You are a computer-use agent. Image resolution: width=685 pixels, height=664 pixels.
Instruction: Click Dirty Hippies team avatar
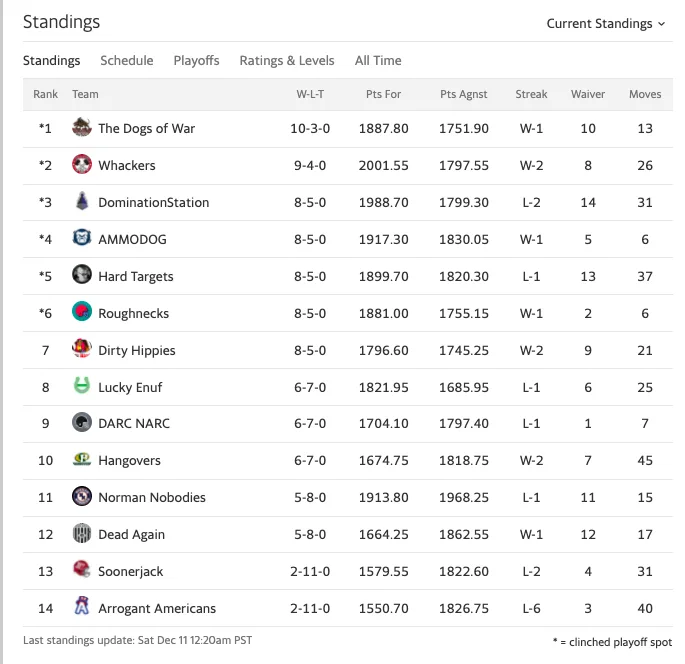82,349
